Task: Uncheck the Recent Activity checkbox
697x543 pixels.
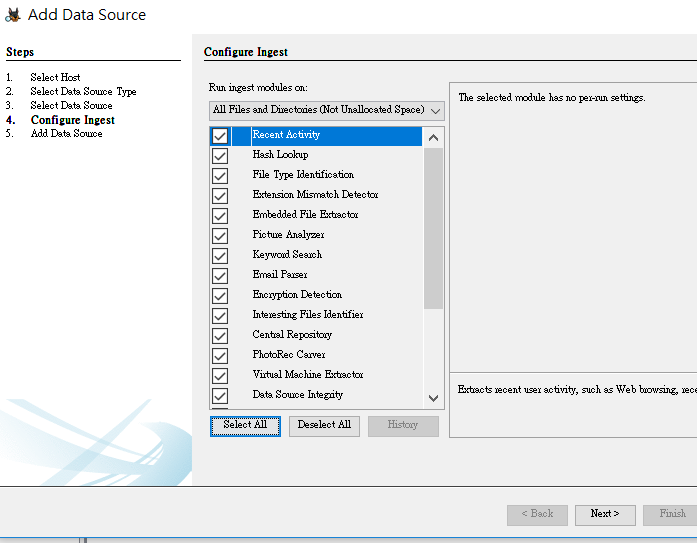Action: pos(220,136)
